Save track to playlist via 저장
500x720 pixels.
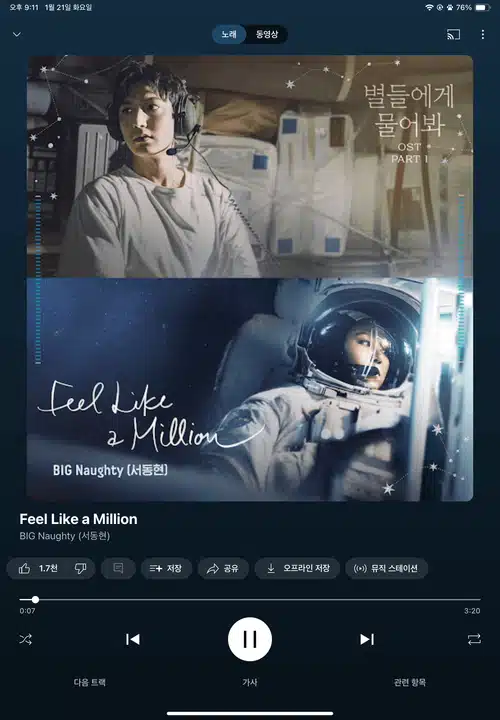[166, 568]
